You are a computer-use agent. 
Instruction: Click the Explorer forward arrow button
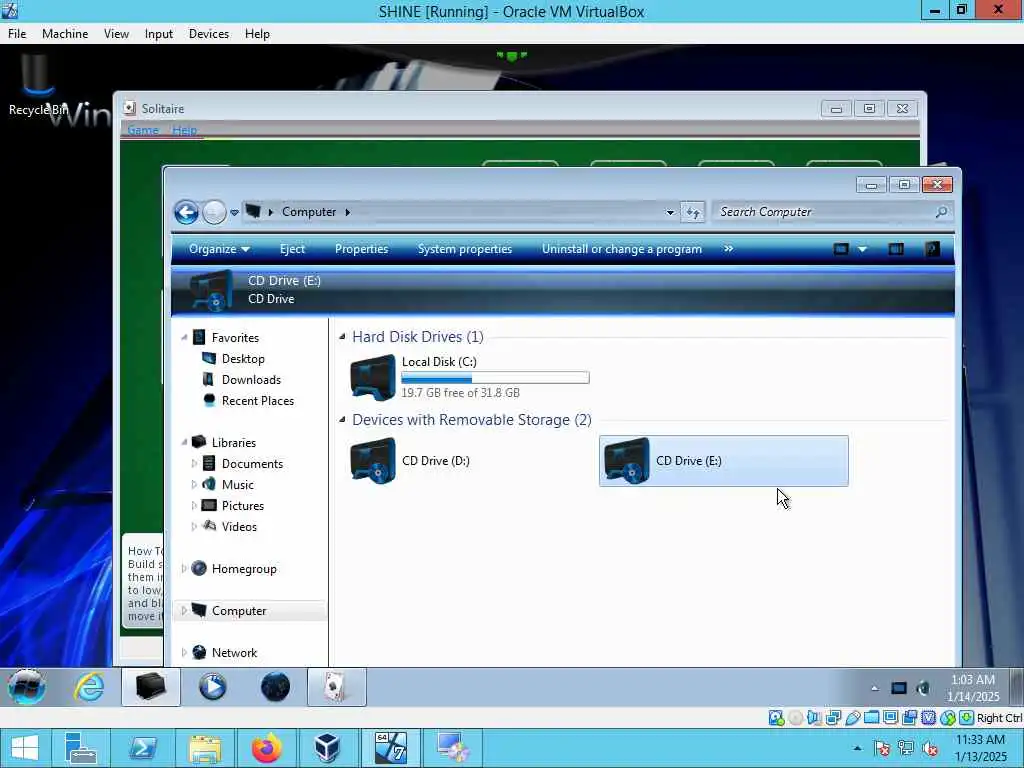[214, 212]
